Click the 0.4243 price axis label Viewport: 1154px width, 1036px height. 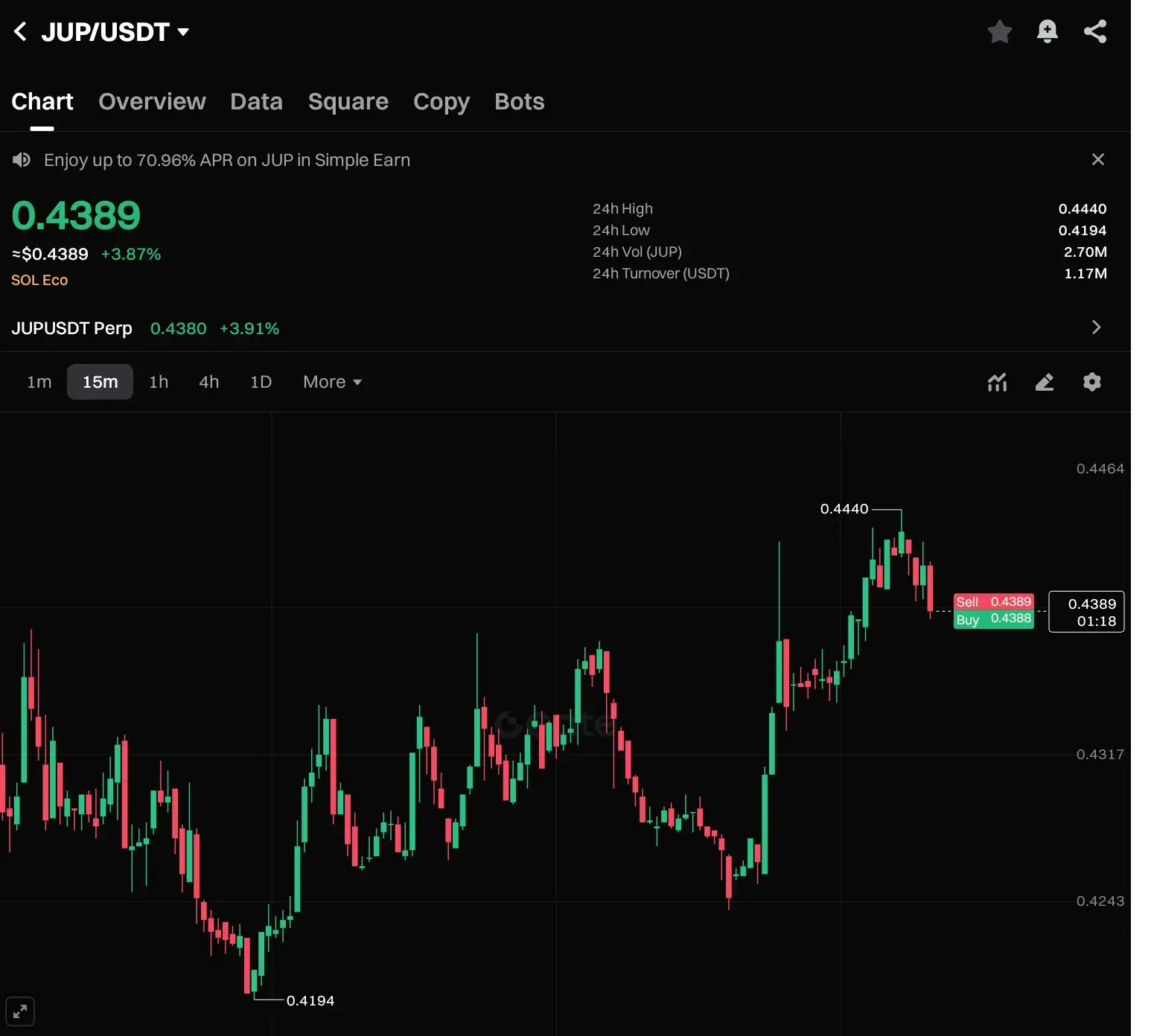1100,901
